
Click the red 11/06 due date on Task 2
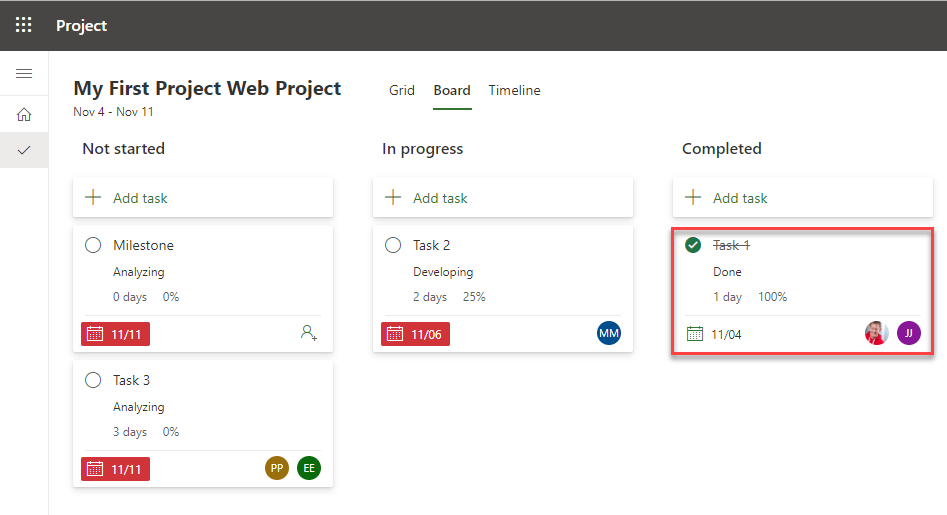416,334
